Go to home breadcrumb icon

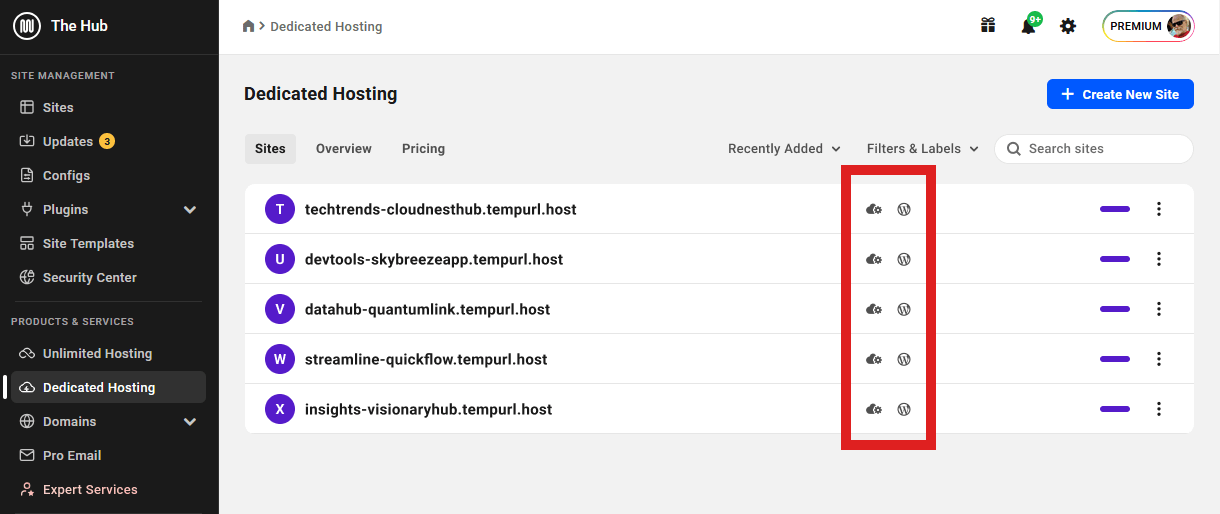pyautogui.click(x=249, y=26)
